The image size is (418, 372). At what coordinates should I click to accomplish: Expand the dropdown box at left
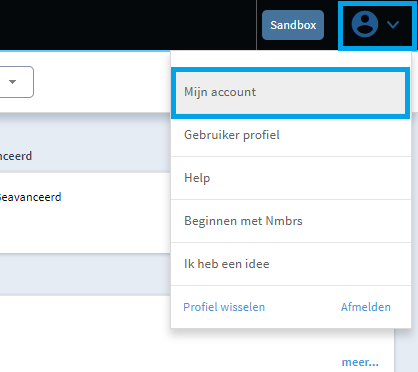[x=13, y=82]
